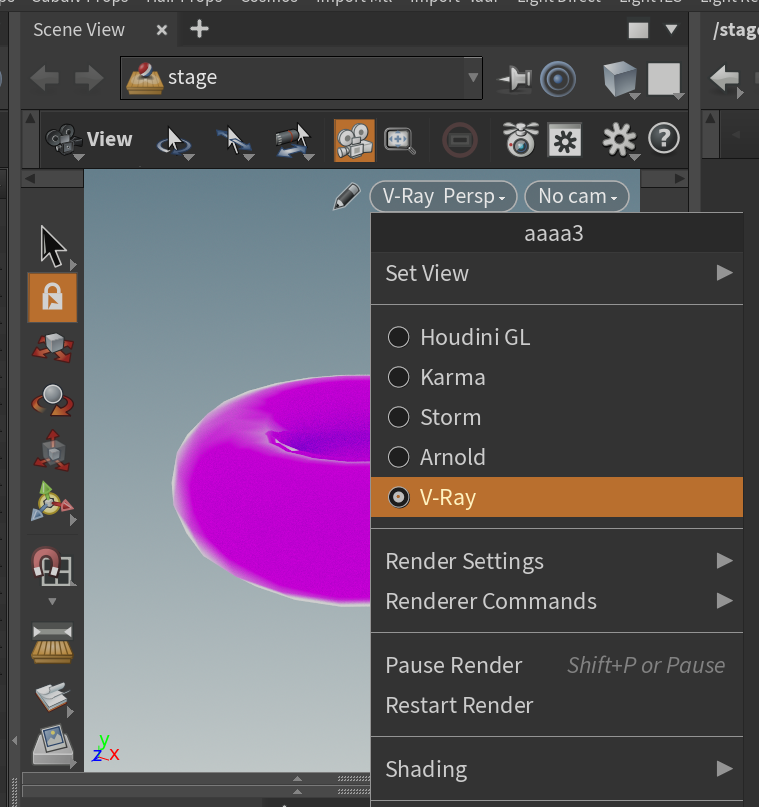Add a new pane tab with plus
The image size is (759, 807).
(199, 29)
